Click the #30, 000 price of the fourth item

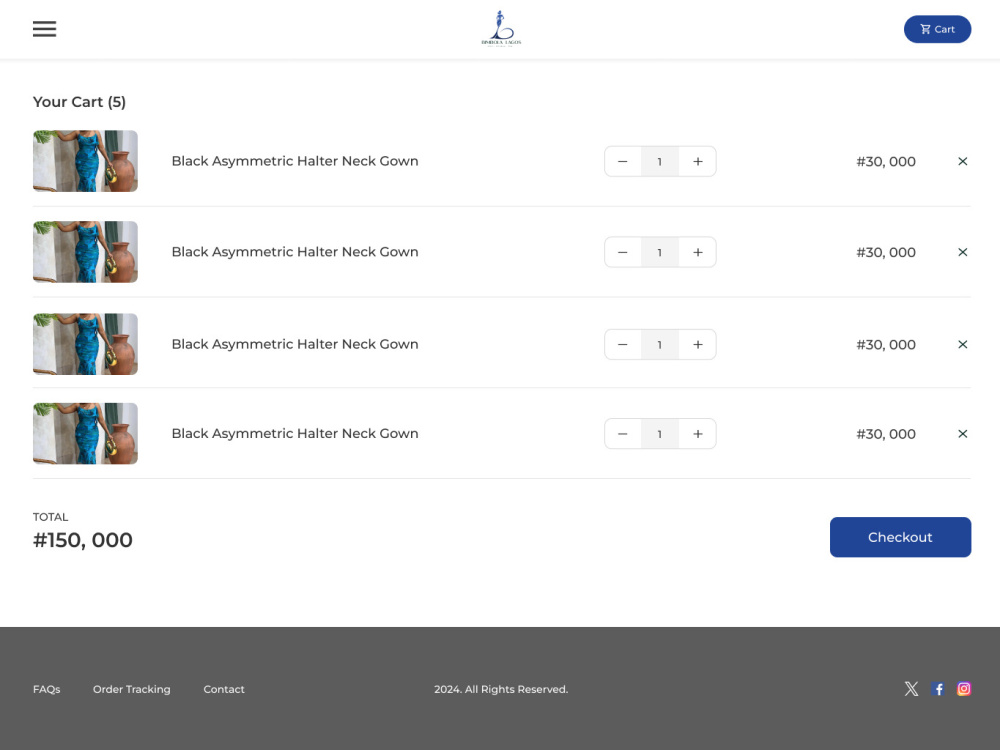pyautogui.click(x=886, y=434)
